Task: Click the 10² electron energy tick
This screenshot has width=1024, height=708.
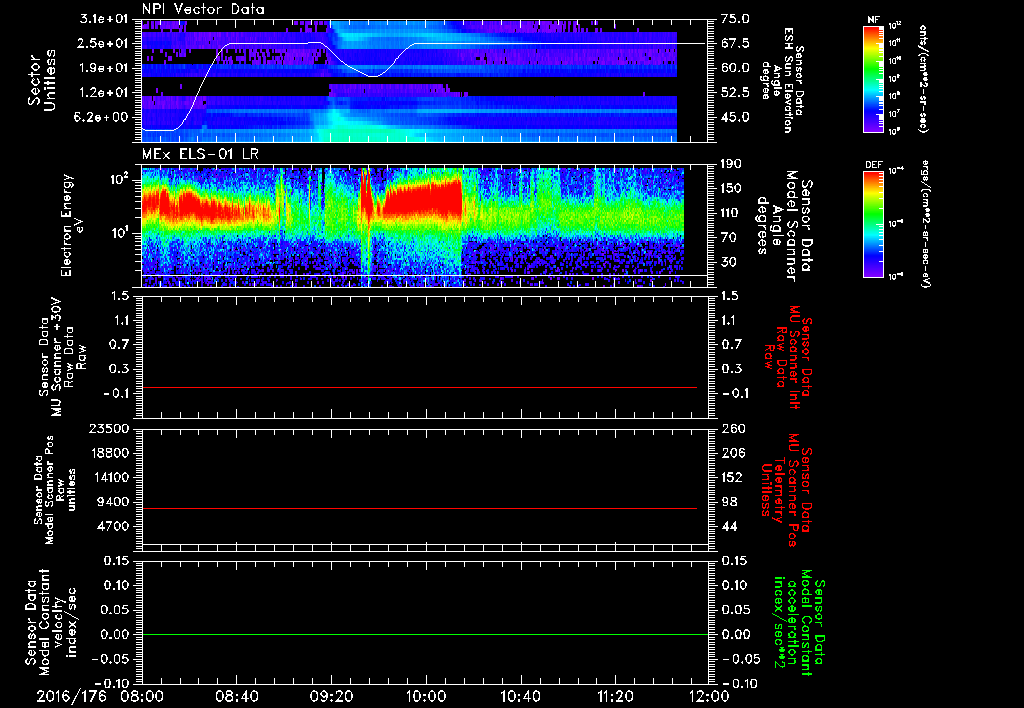Action: point(118,179)
